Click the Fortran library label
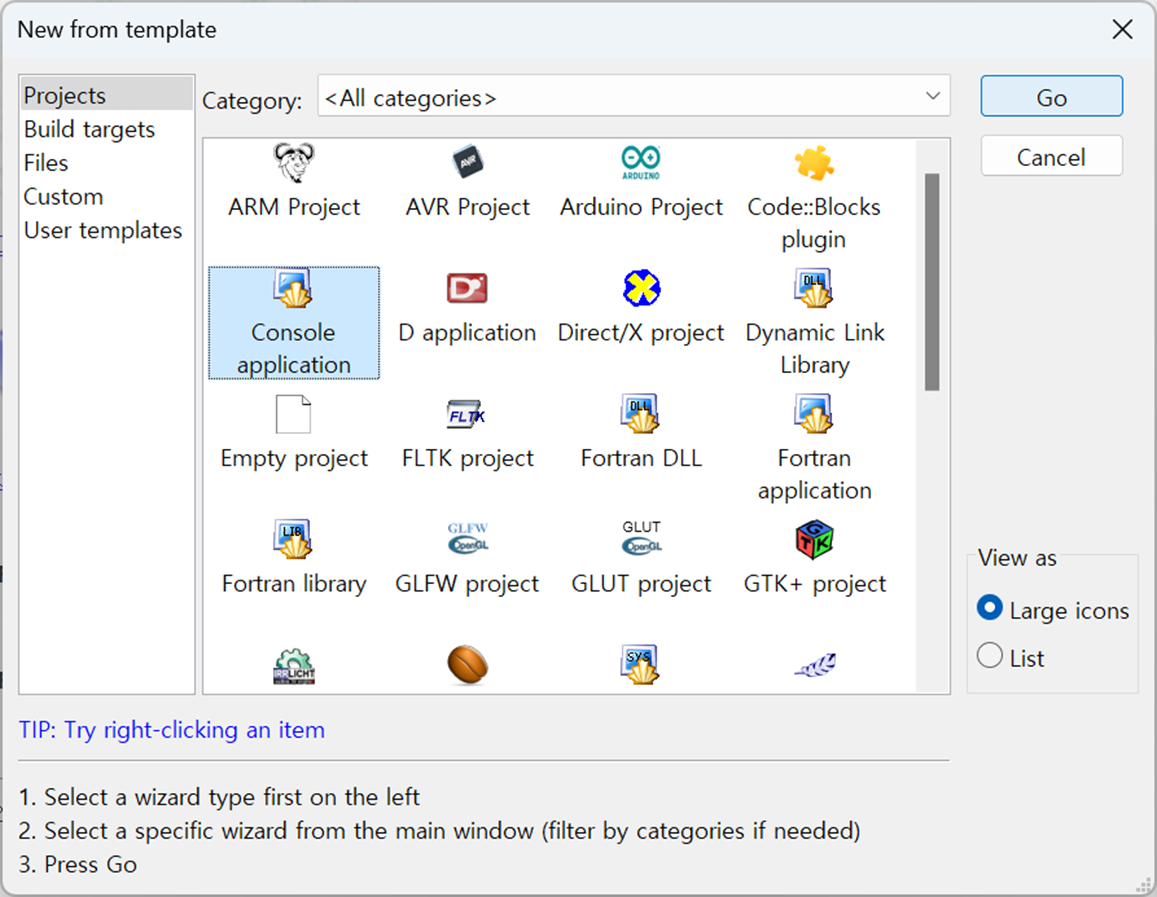The image size is (1157, 897). point(294,583)
